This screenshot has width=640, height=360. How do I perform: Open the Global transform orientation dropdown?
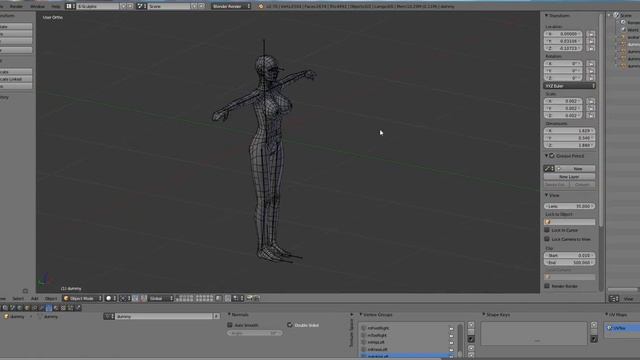click(x=161, y=298)
